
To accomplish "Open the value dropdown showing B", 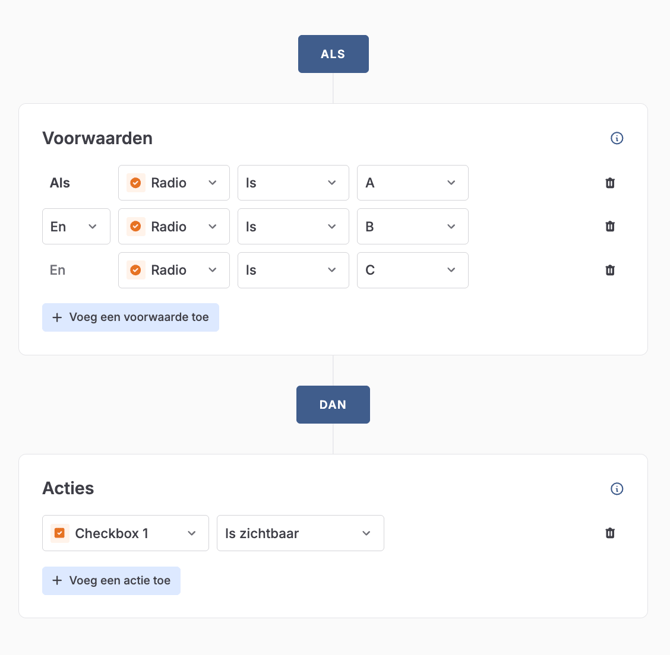I will [x=412, y=227].
